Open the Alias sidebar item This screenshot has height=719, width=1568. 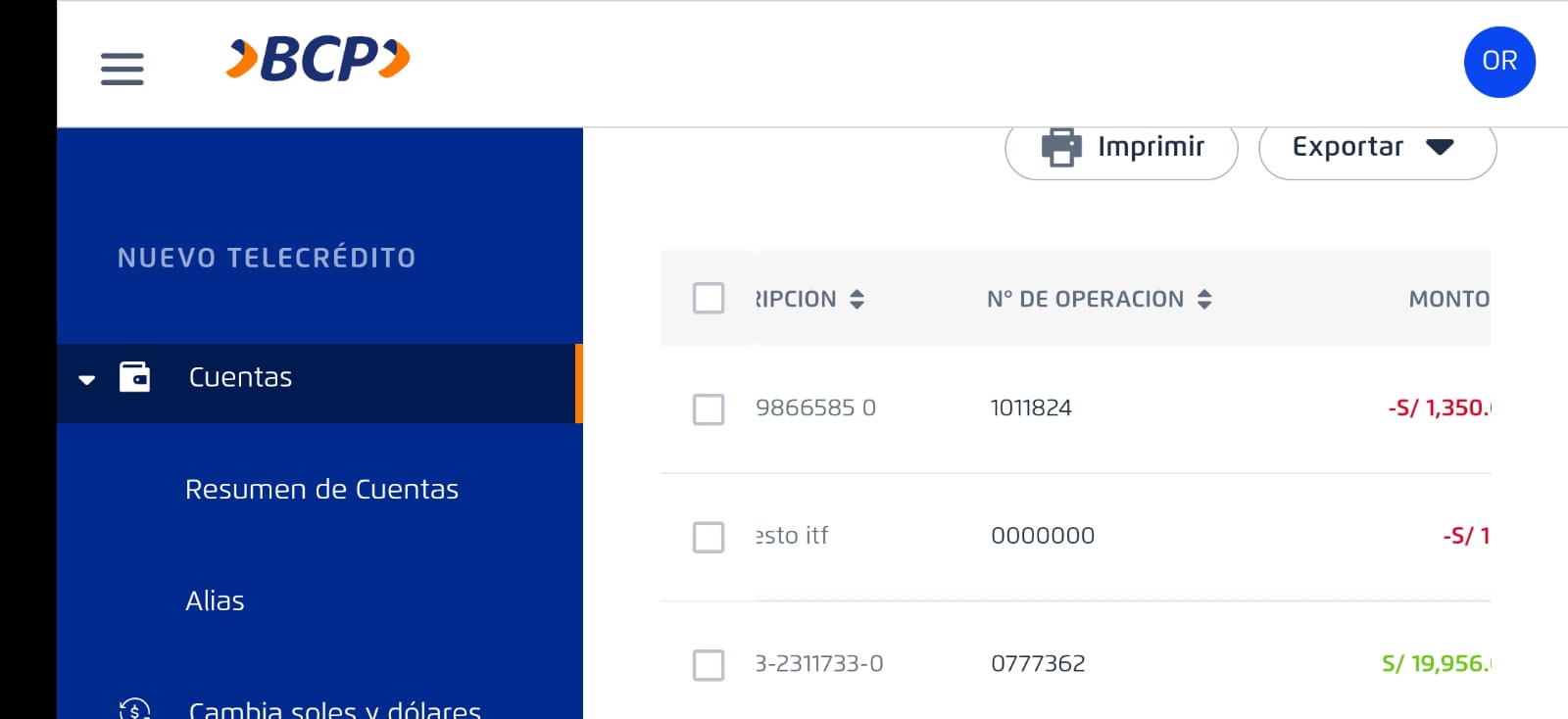pyautogui.click(x=215, y=601)
